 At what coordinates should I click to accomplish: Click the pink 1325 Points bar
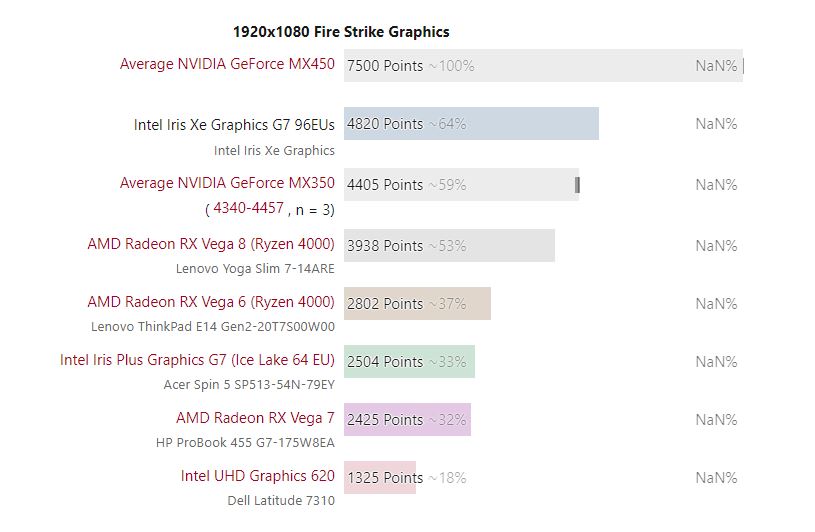(379, 477)
